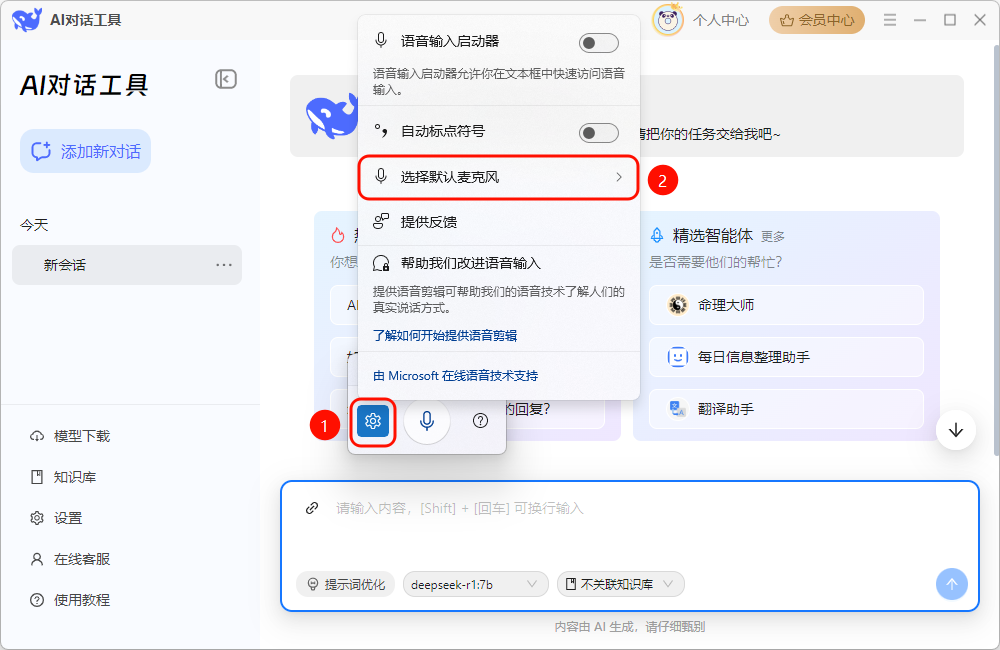Click the help question mark icon in voice toolbar
The image size is (1000, 650).
[x=480, y=421]
